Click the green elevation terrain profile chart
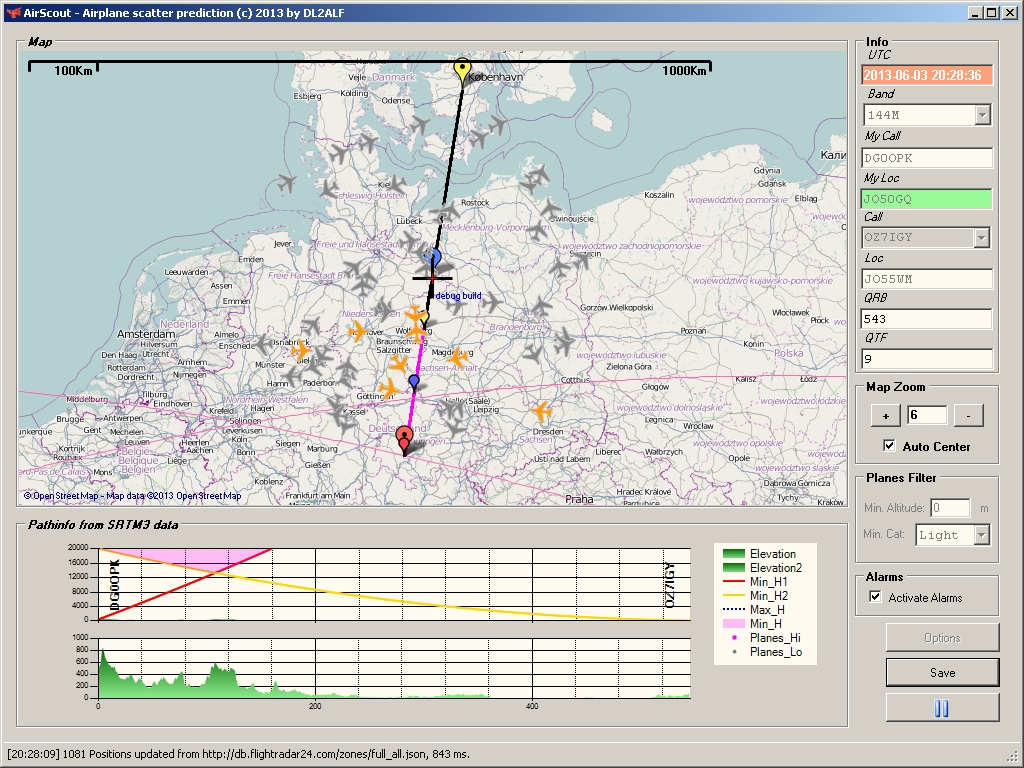This screenshot has width=1024, height=768. 394,668
